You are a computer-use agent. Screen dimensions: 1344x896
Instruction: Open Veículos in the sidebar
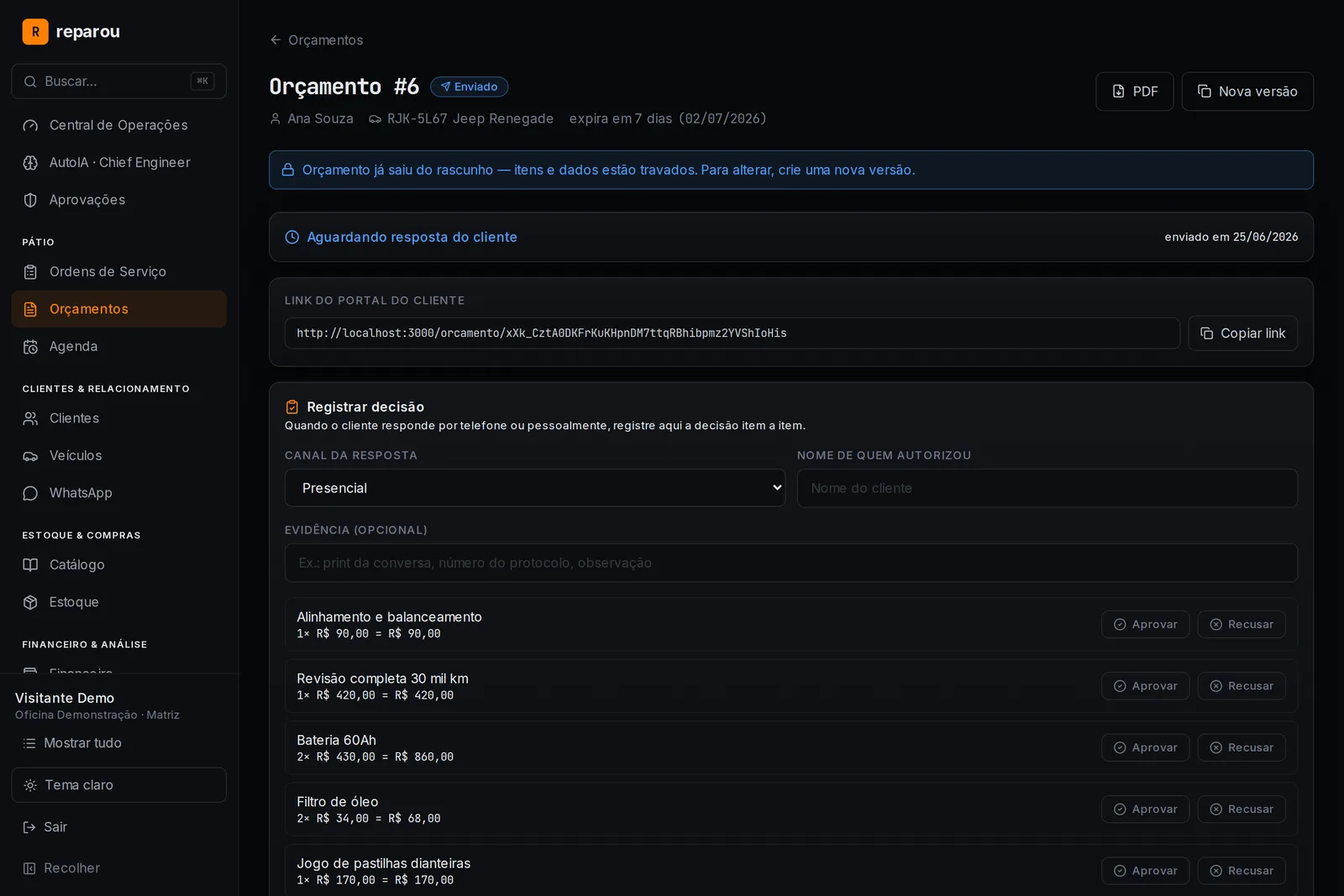pyautogui.click(x=119, y=456)
